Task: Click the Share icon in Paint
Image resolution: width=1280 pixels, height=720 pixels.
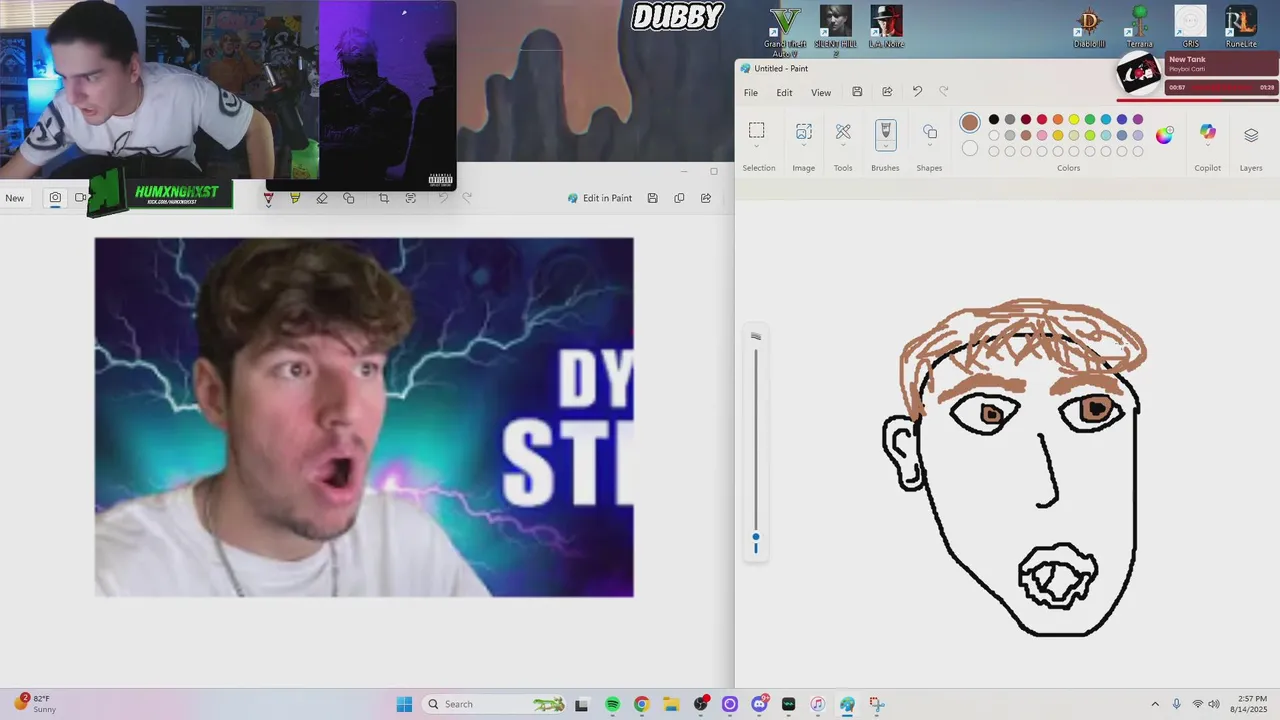Action: [887, 92]
